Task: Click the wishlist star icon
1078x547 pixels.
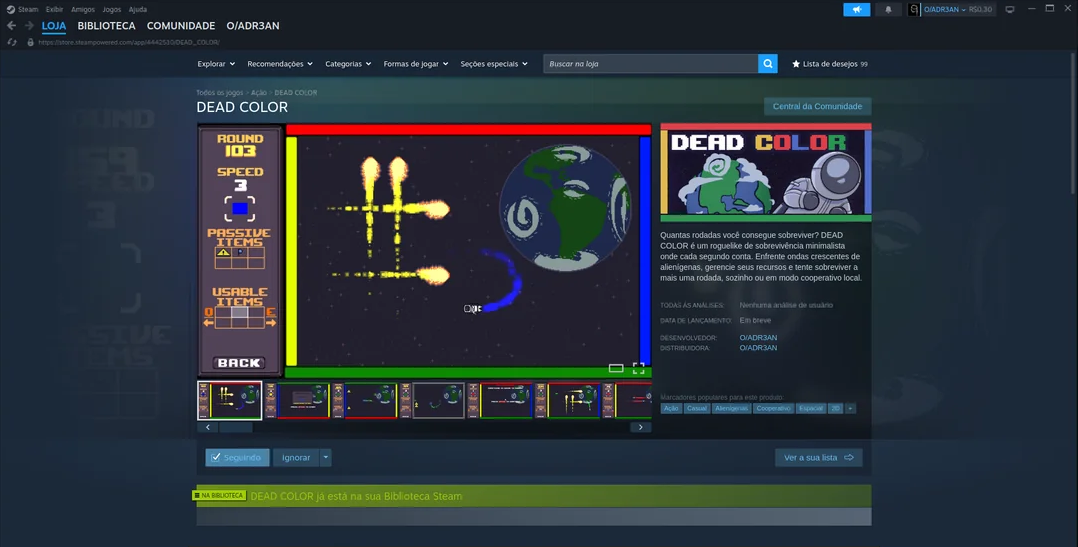Action: (x=796, y=64)
